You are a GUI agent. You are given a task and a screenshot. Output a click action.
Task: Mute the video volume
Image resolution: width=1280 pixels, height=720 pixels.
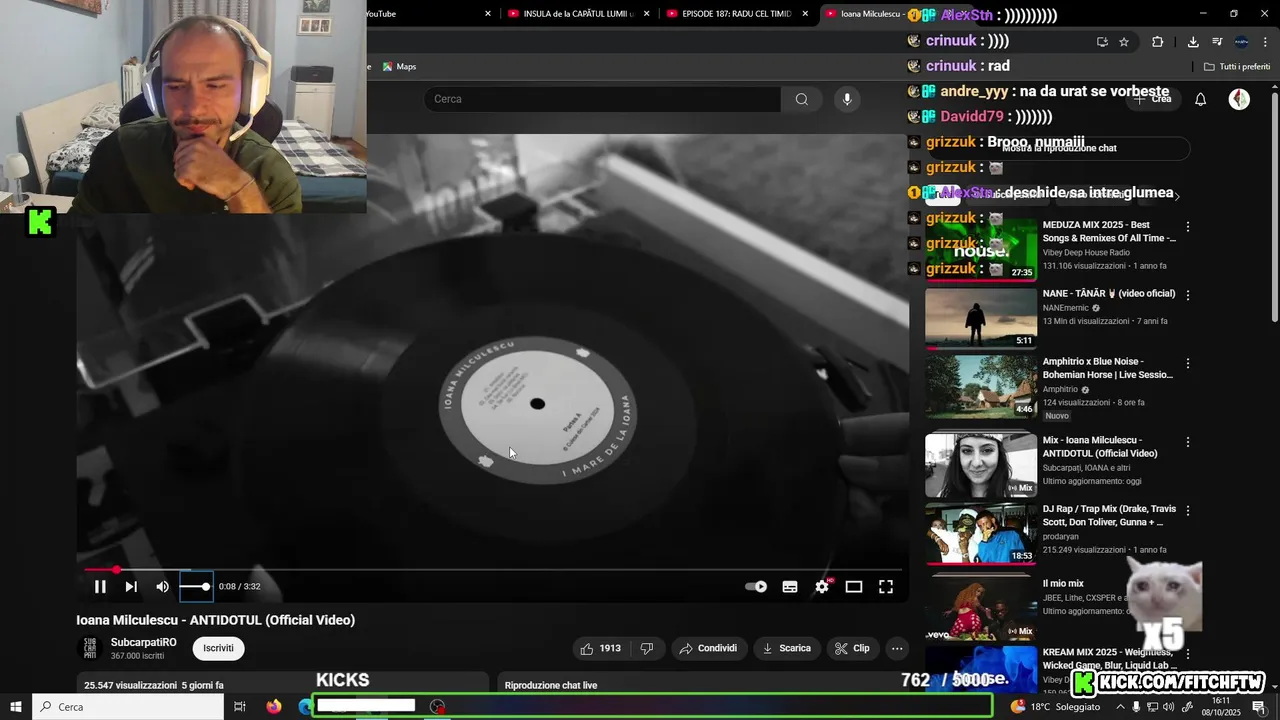tap(163, 587)
